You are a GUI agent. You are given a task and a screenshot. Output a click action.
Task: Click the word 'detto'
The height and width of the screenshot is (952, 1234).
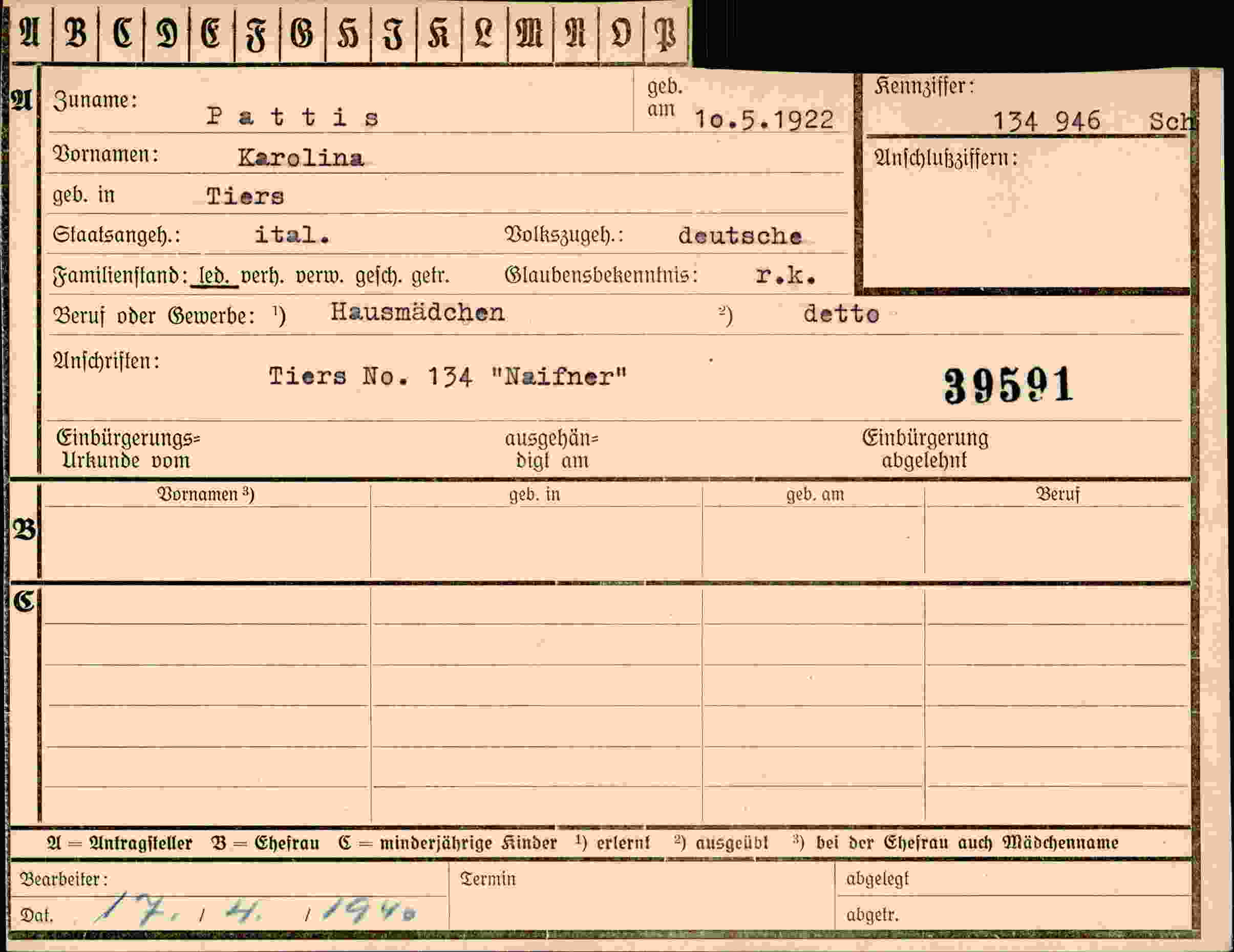841,314
